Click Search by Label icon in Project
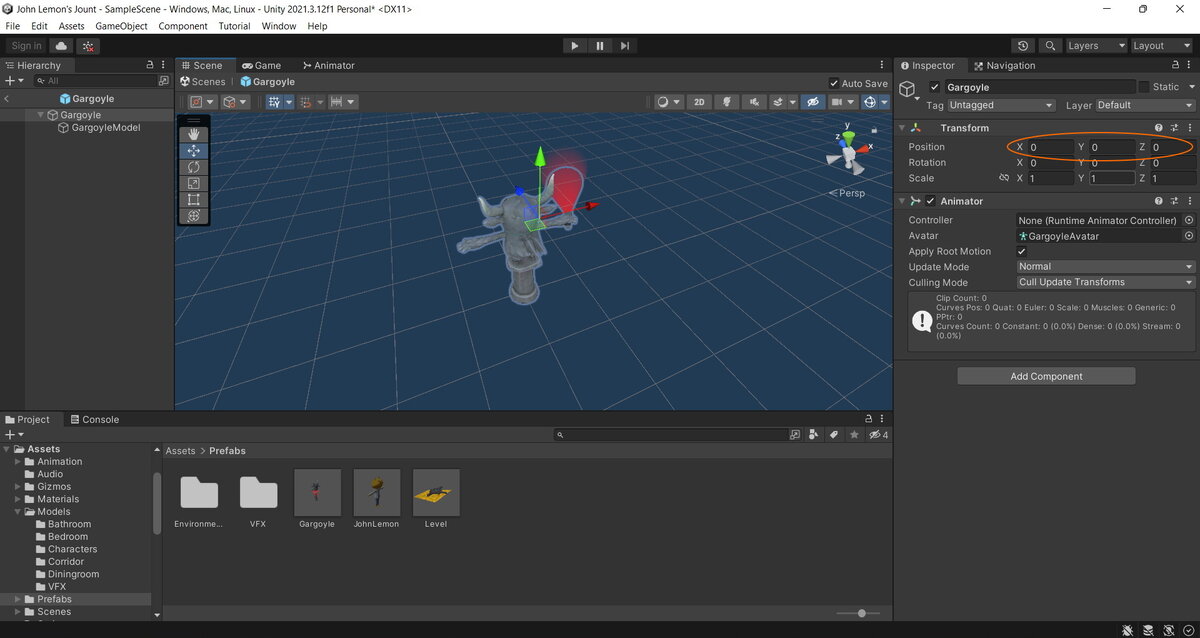Image resolution: width=1200 pixels, height=638 pixels. coord(833,435)
